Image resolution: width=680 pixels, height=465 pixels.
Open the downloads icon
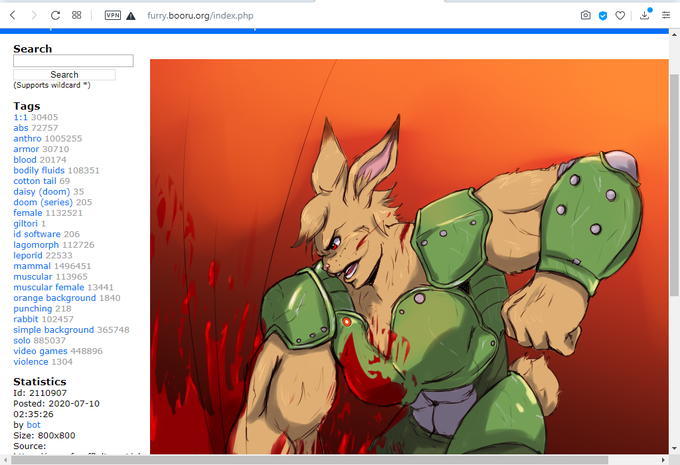[644, 15]
